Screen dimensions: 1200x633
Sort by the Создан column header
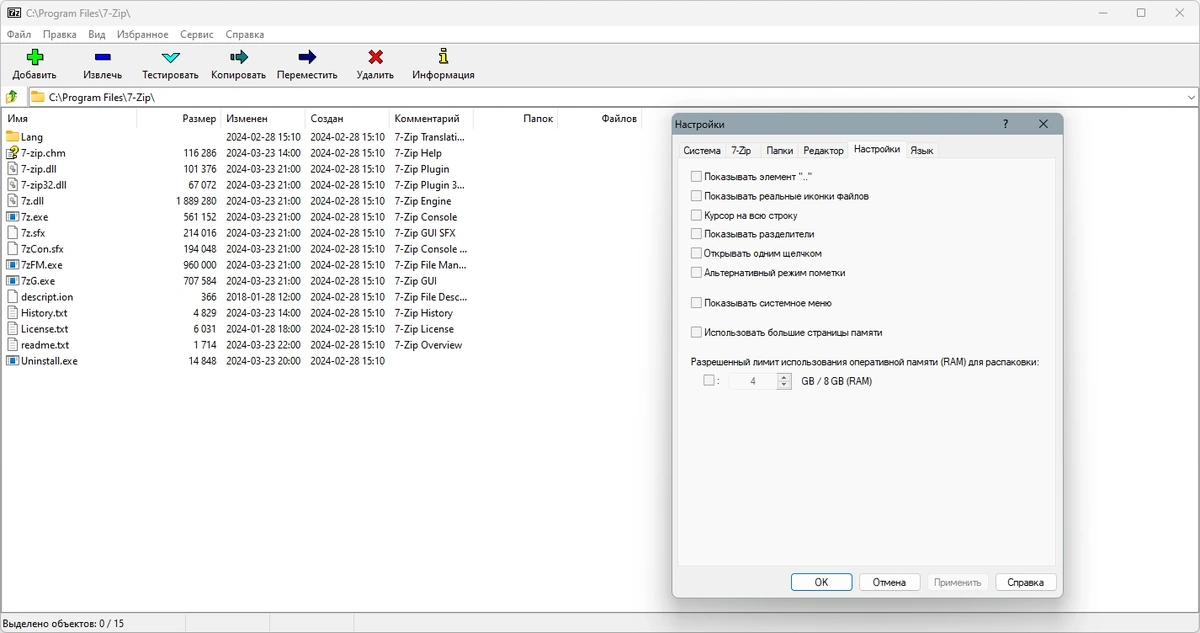click(x=346, y=119)
